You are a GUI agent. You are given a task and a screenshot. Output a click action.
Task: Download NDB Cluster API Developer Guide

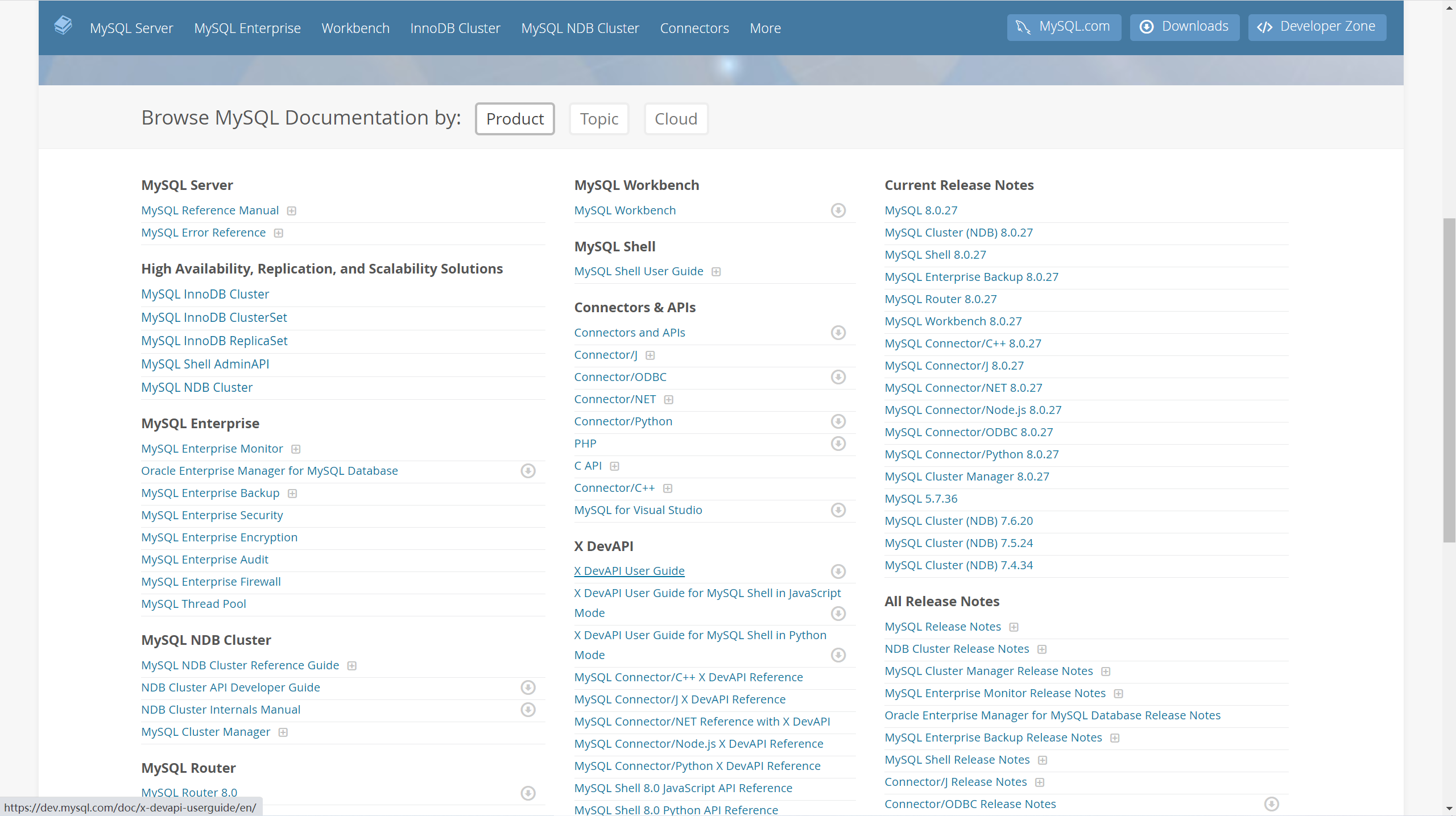click(528, 687)
